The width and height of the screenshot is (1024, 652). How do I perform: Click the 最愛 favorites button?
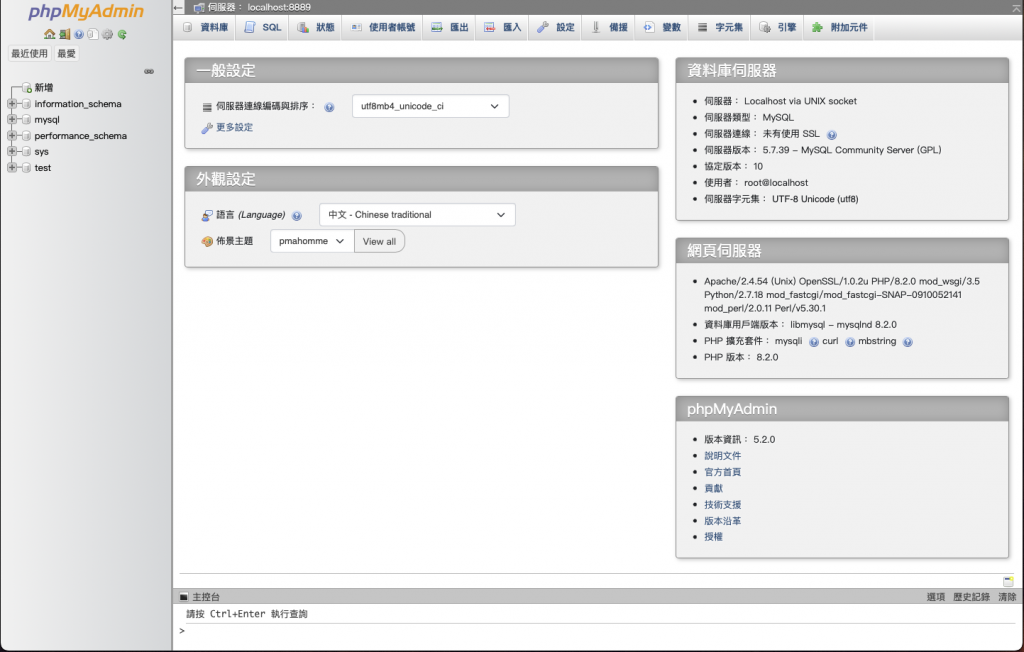tap(66, 54)
